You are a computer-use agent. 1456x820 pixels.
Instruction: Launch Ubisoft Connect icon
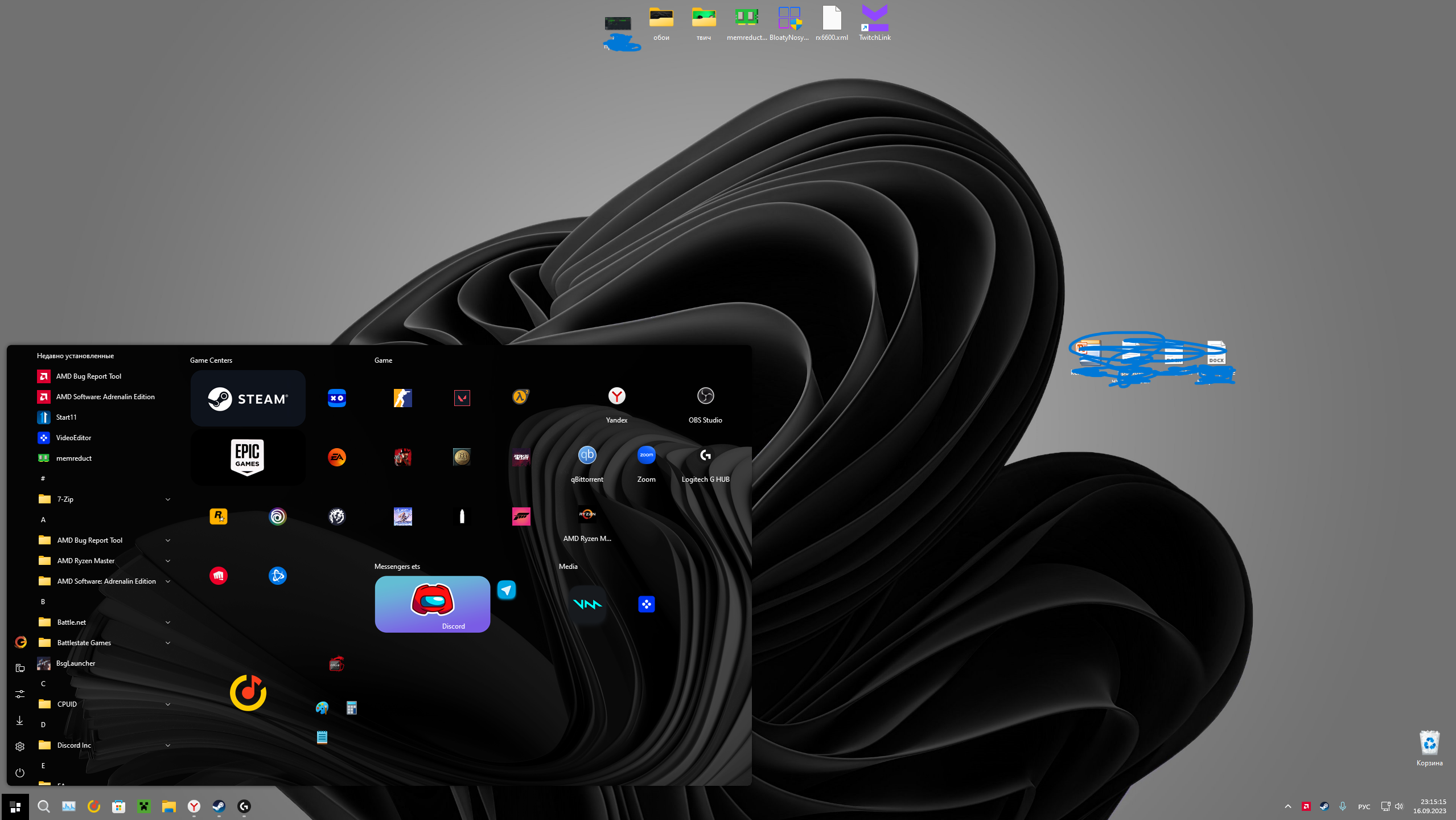tap(278, 516)
